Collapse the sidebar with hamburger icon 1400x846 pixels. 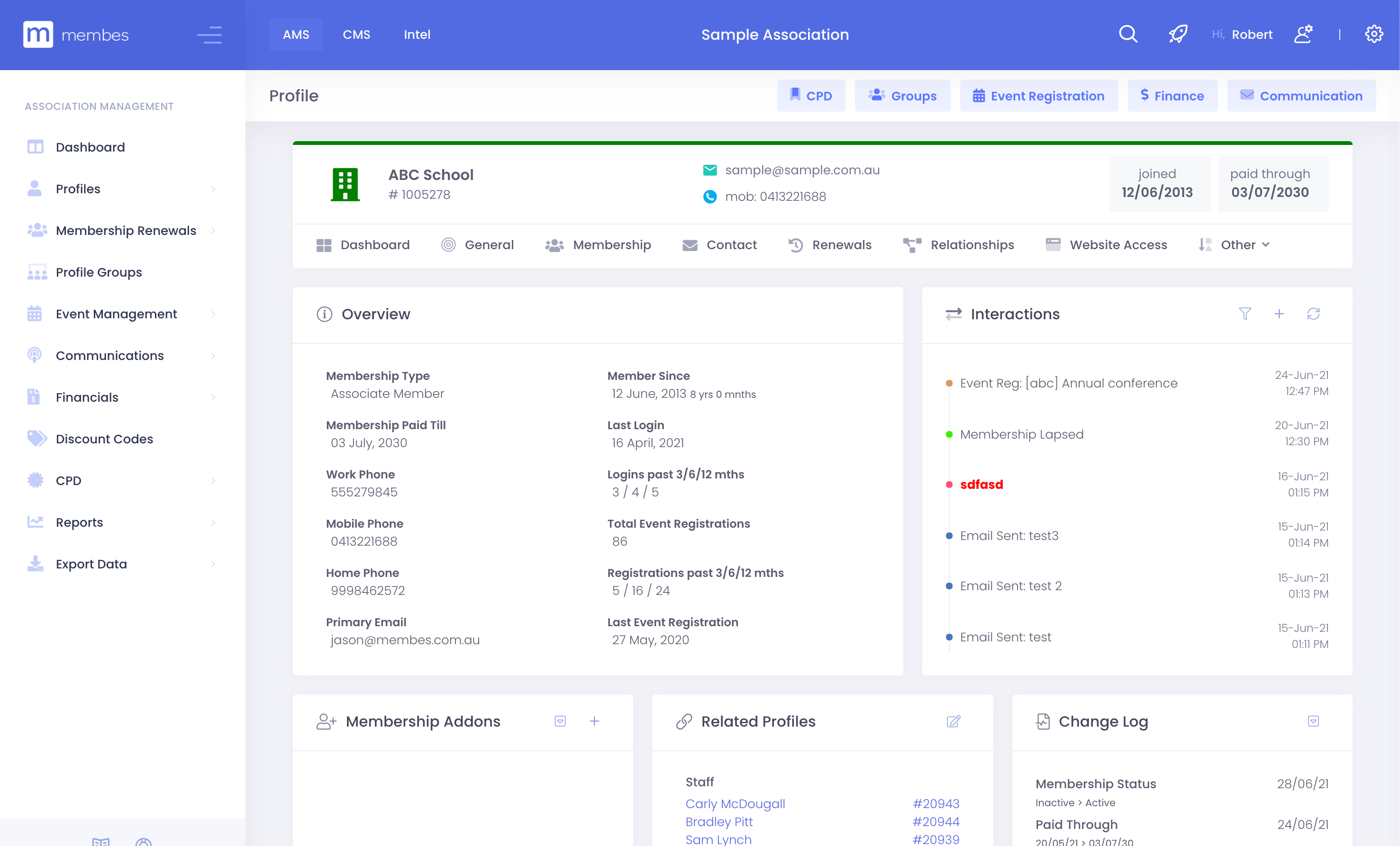coord(209,35)
